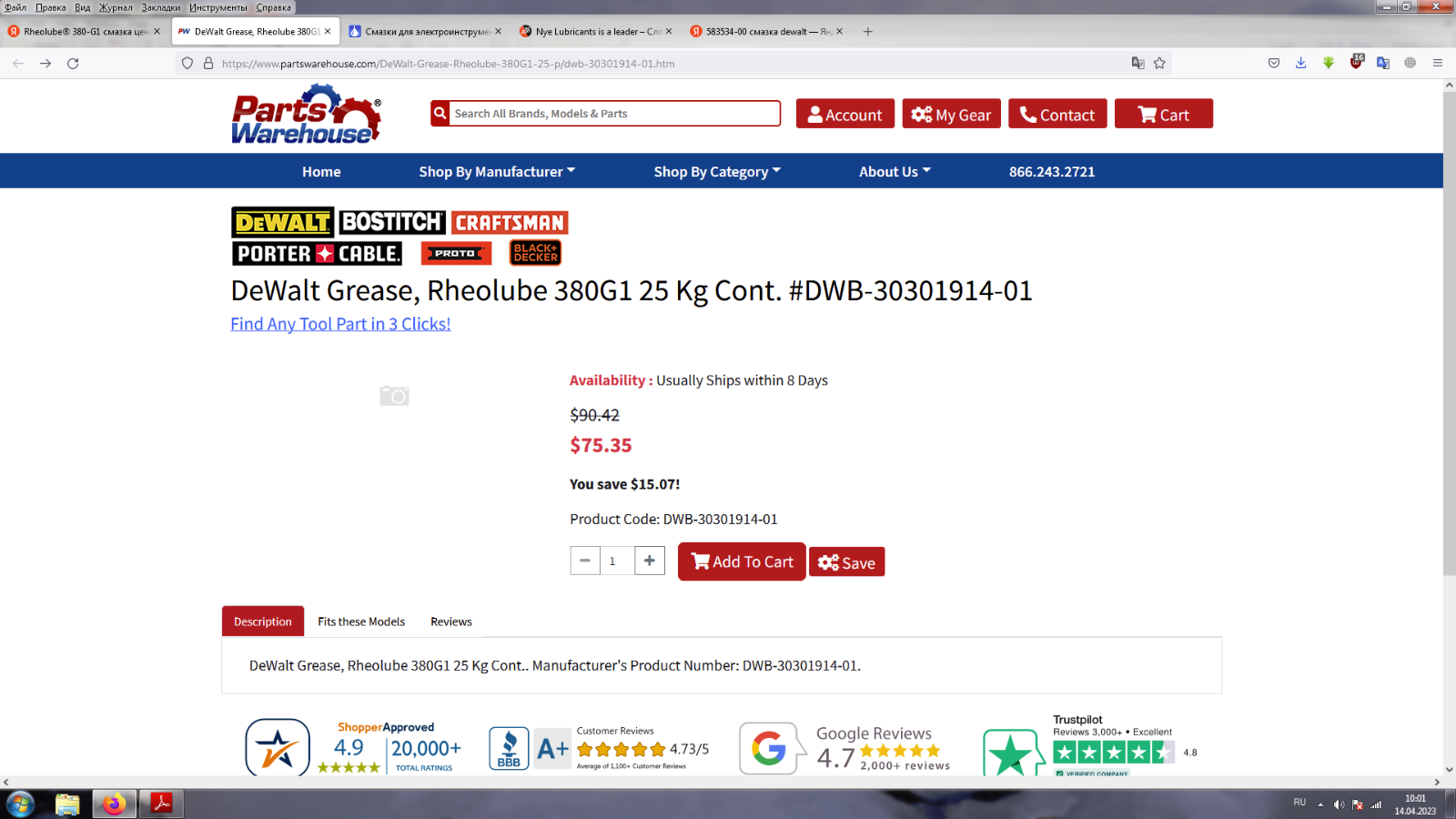The image size is (1456, 819).
Task: Expand About Us dropdown
Action: (895, 171)
